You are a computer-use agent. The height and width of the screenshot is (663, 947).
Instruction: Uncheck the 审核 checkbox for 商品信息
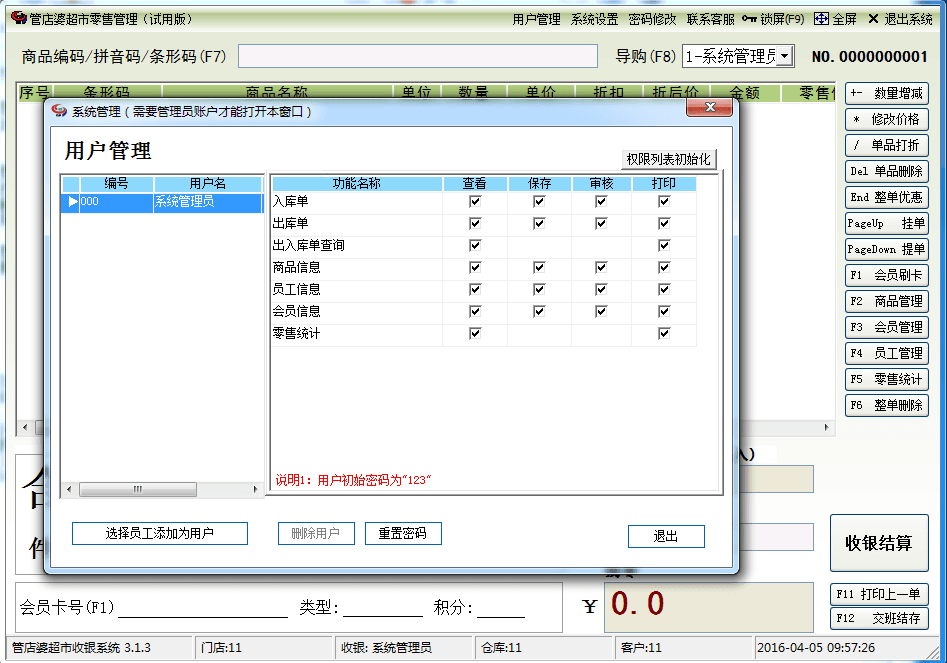tap(601, 268)
